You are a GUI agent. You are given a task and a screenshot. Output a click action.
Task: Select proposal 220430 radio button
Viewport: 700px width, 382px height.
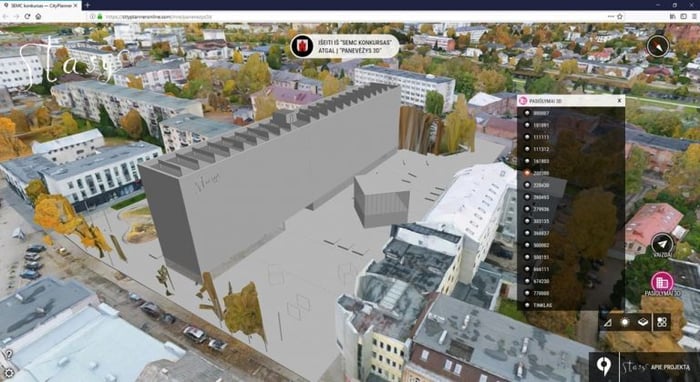click(527, 185)
